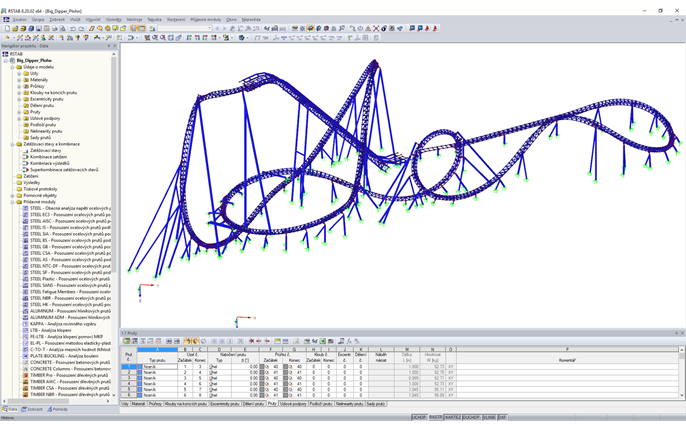Open the Nápověda menu
Screen dimensions: 686x429
pyautogui.click(x=251, y=20)
